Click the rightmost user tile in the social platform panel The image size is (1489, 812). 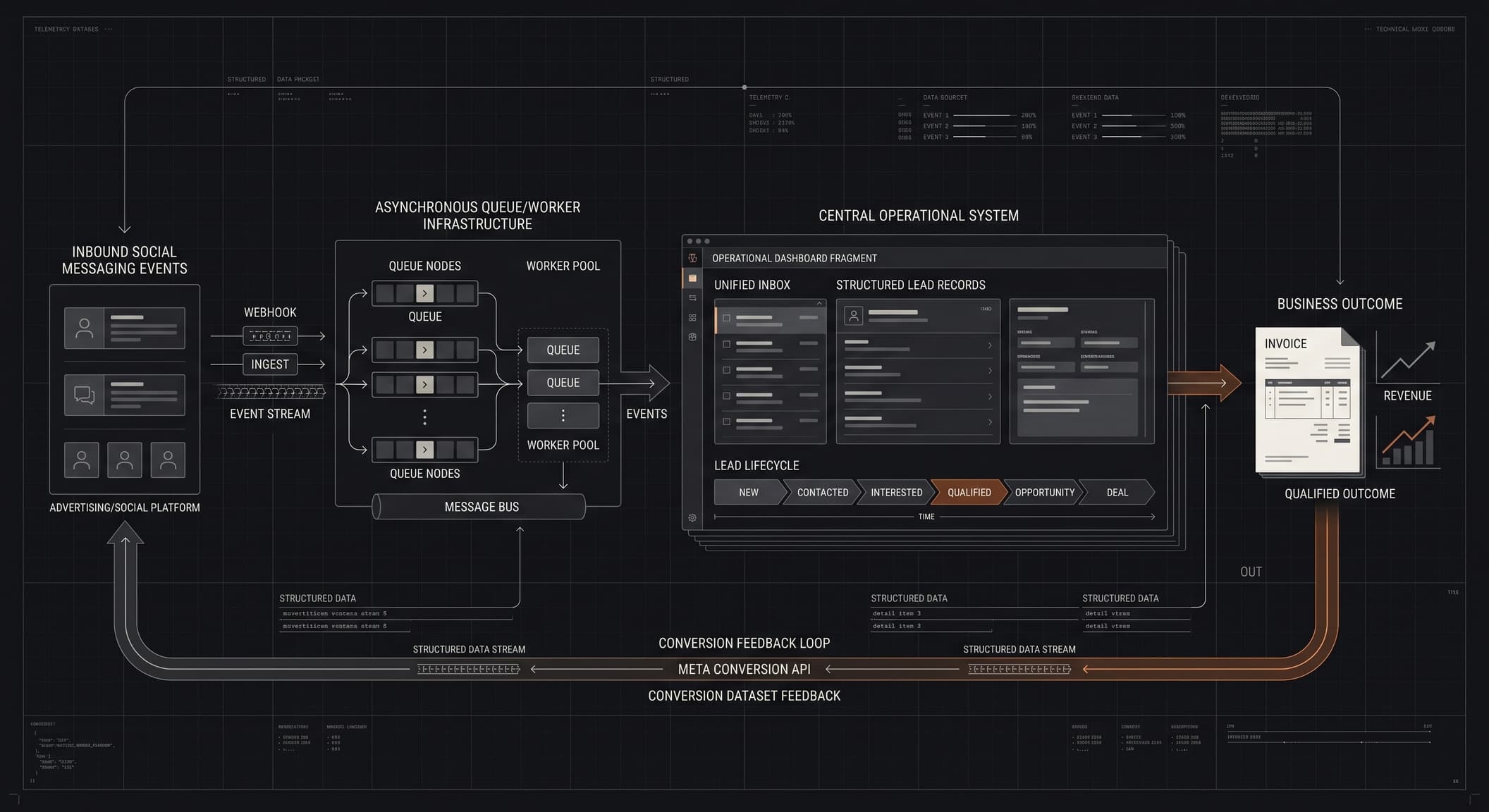point(168,460)
